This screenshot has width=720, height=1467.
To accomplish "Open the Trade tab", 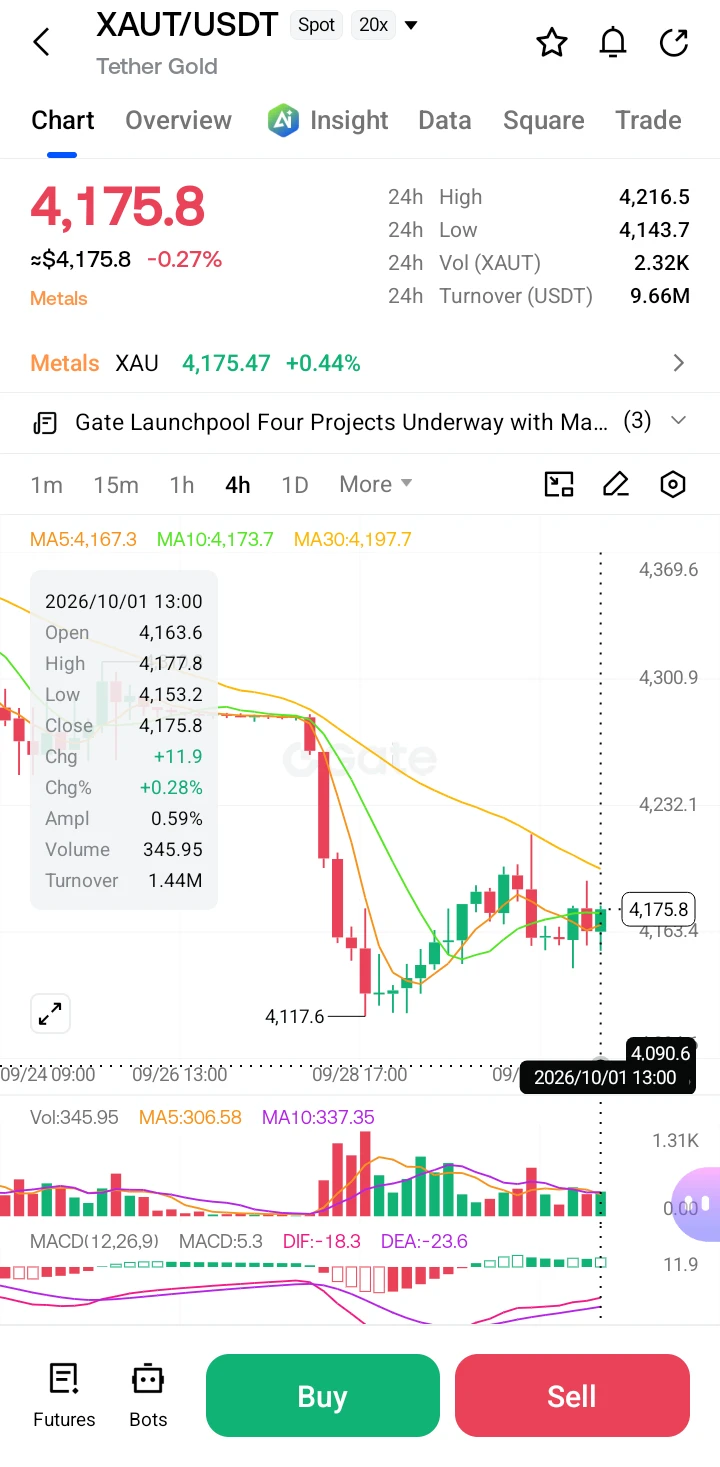I will [x=648, y=120].
